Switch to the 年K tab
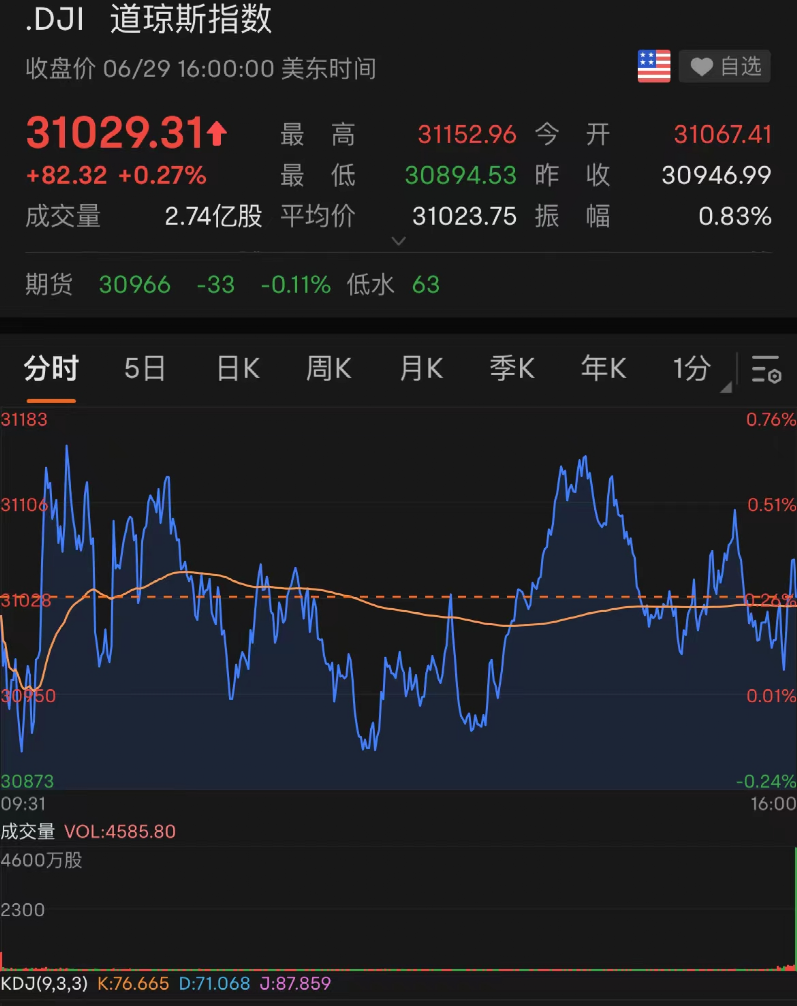797x1006 pixels. coord(603,369)
